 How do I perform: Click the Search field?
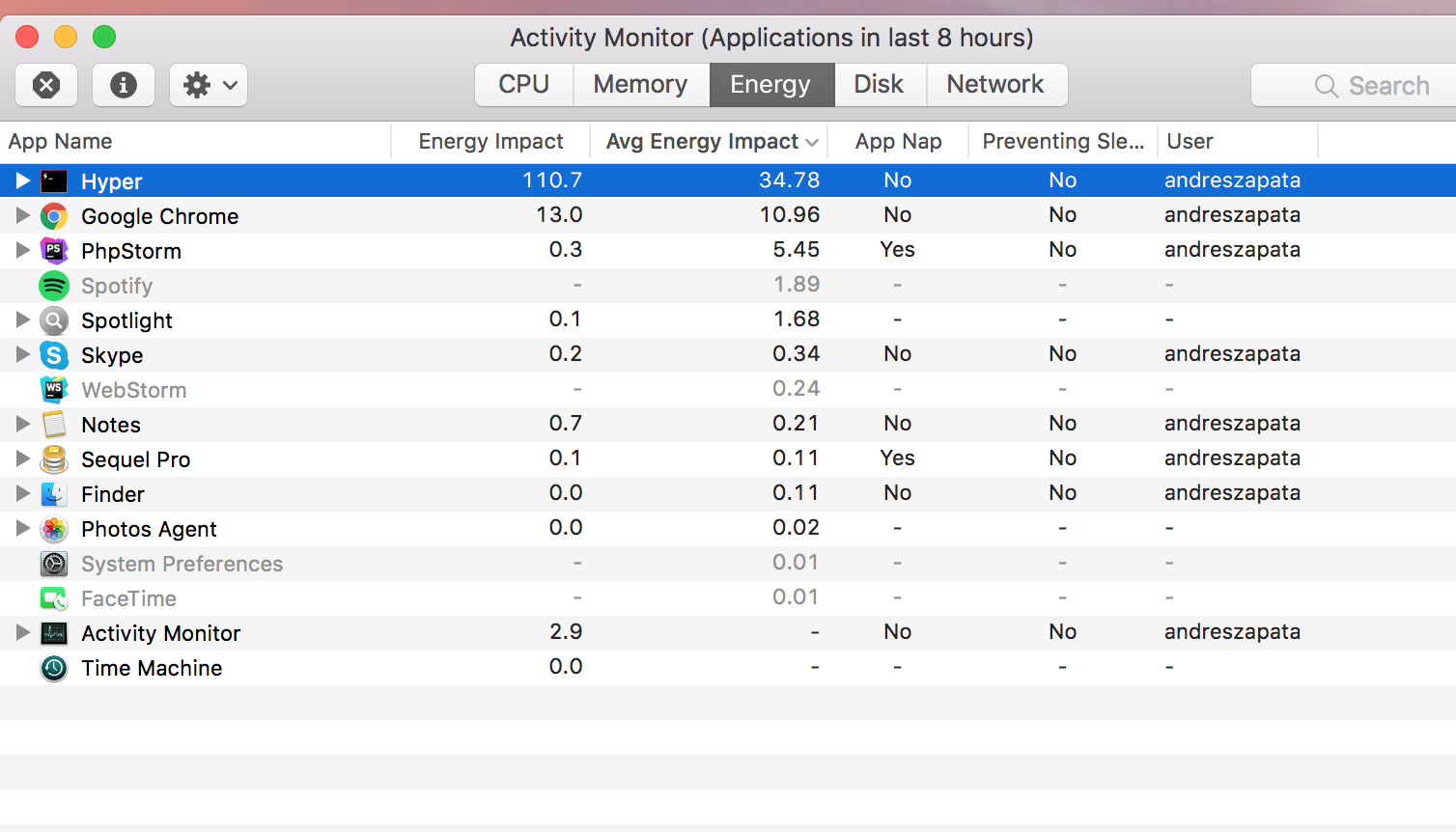point(1354,86)
